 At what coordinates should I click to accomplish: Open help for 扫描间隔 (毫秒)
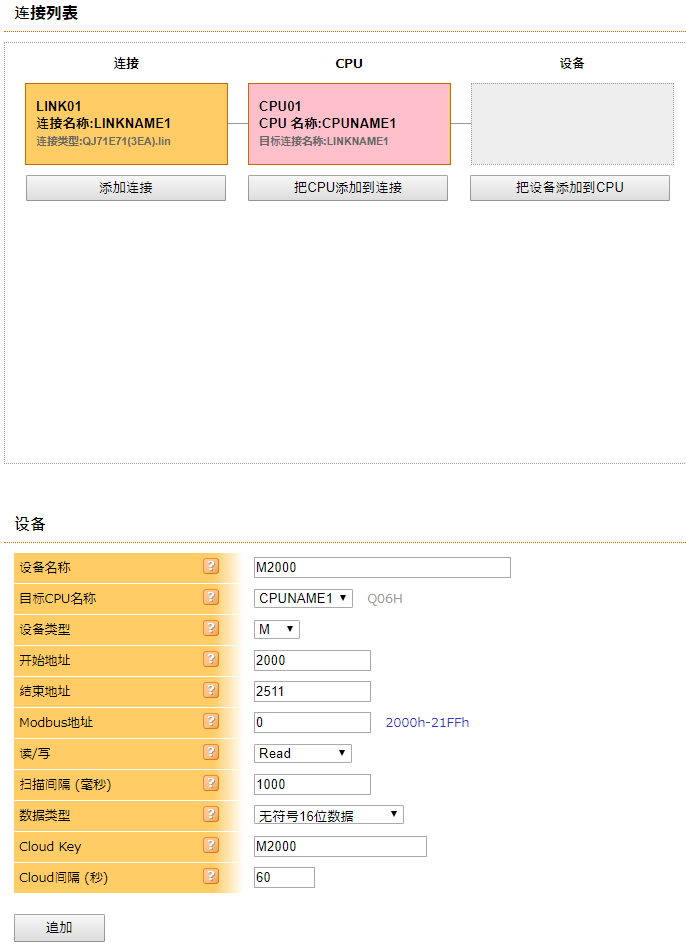pos(211,784)
